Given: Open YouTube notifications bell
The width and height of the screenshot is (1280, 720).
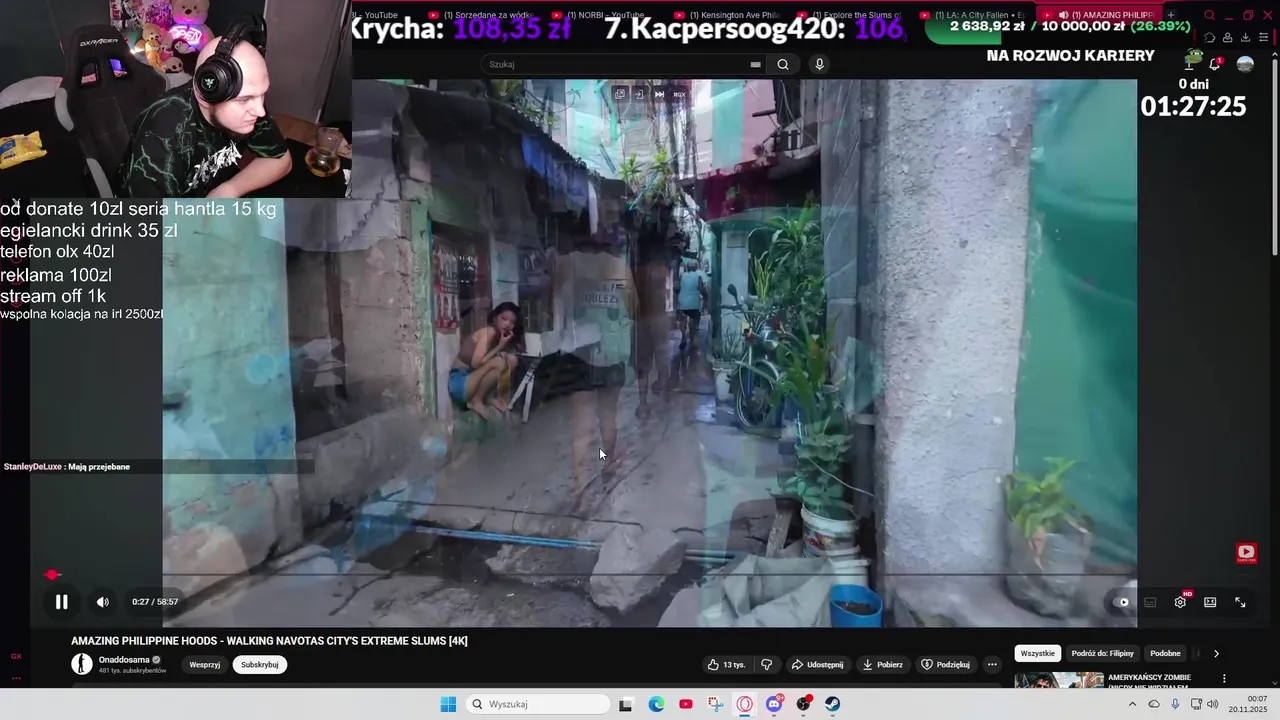Looking at the screenshot, I should point(1215,63).
